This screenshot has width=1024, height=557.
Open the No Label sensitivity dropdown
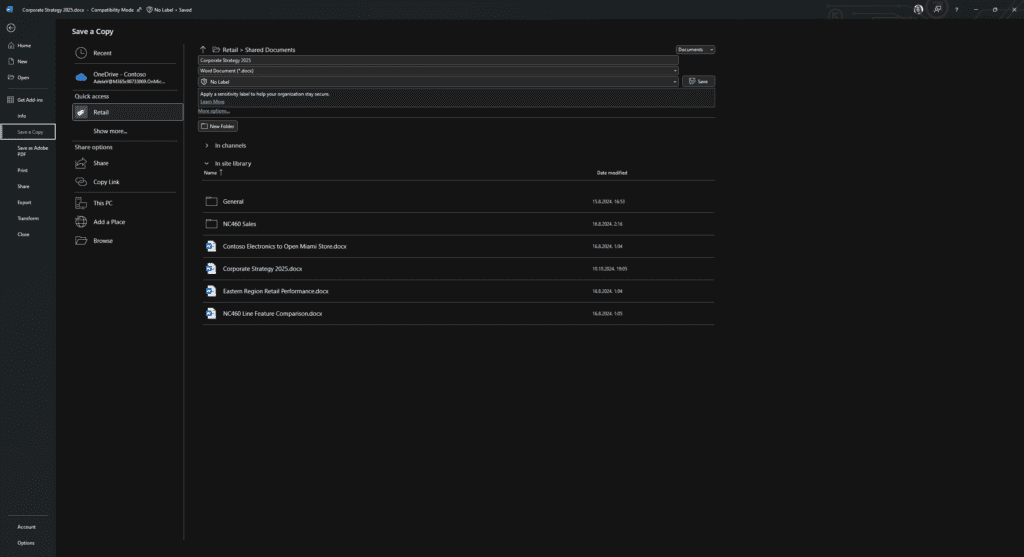pyautogui.click(x=438, y=82)
